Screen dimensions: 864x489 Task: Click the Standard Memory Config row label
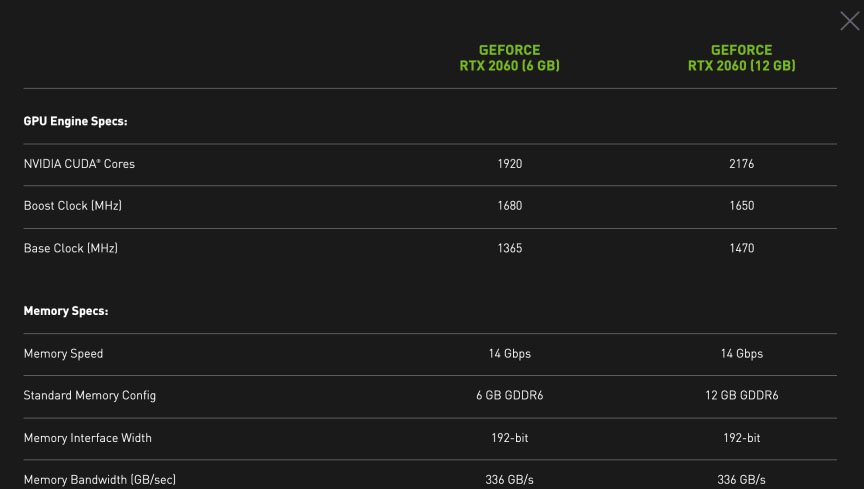(90, 395)
